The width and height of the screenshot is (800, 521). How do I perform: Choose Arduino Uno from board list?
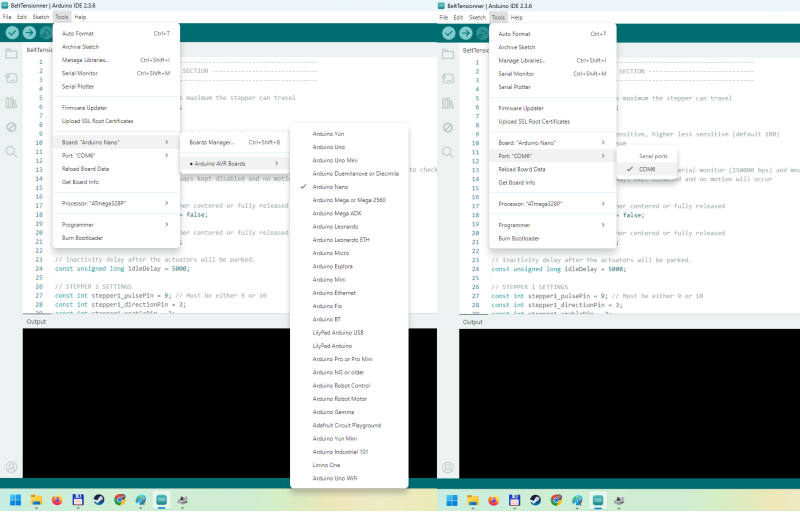click(349, 147)
